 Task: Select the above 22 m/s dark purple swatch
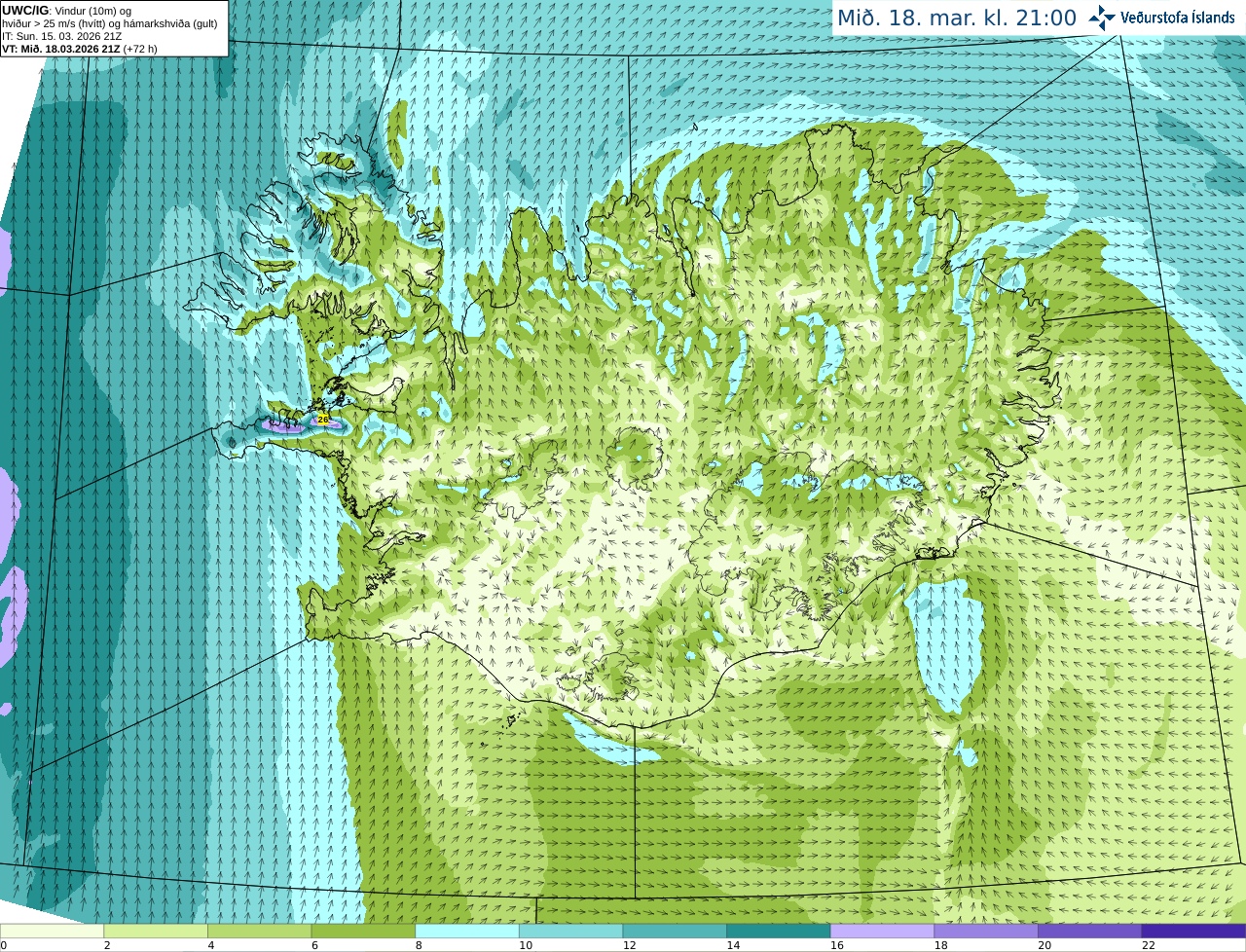1193,931
